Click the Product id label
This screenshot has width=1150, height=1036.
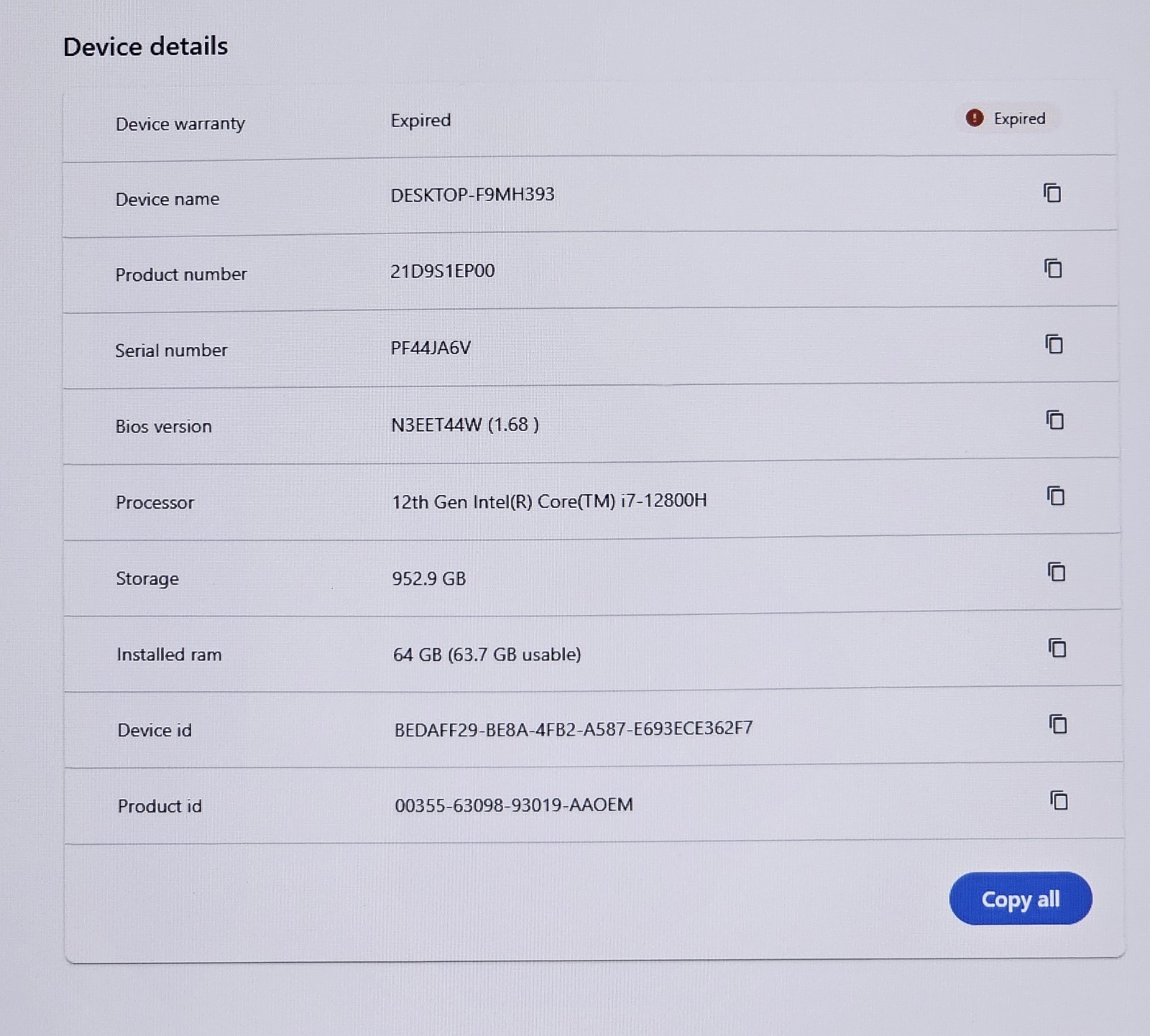(160, 806)
